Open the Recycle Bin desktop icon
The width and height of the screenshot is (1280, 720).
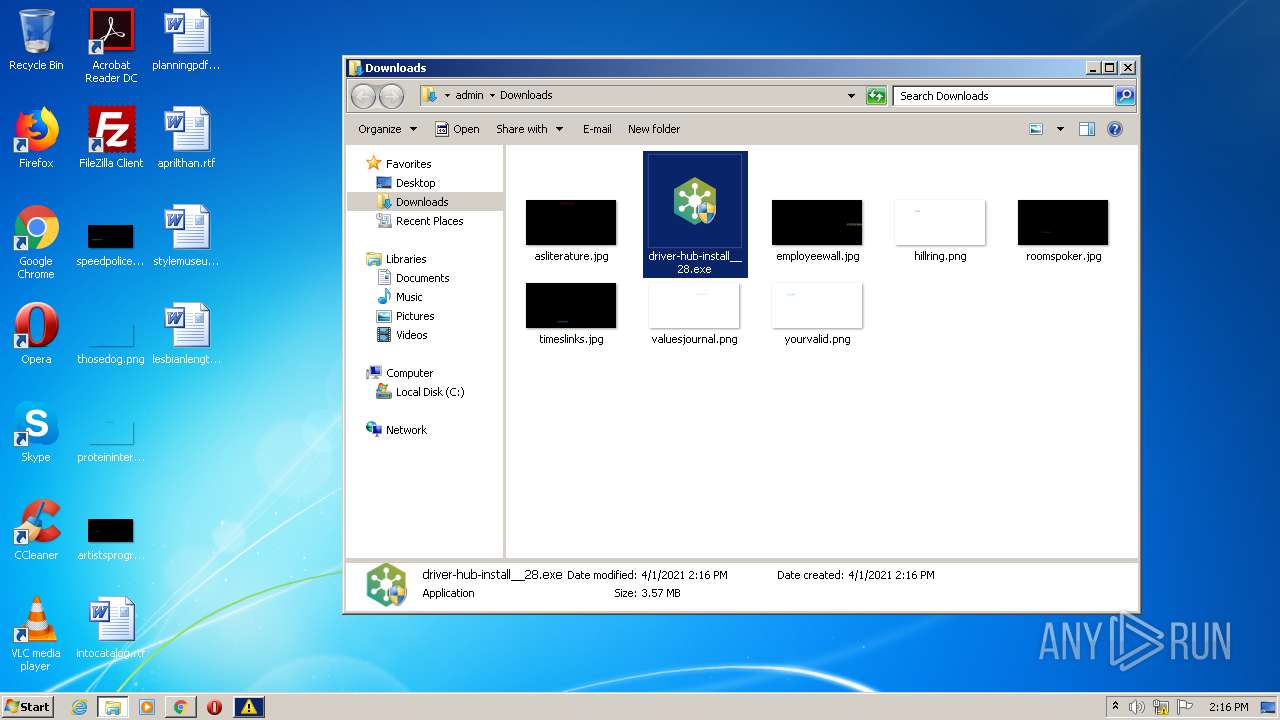(x=36, y=41)
